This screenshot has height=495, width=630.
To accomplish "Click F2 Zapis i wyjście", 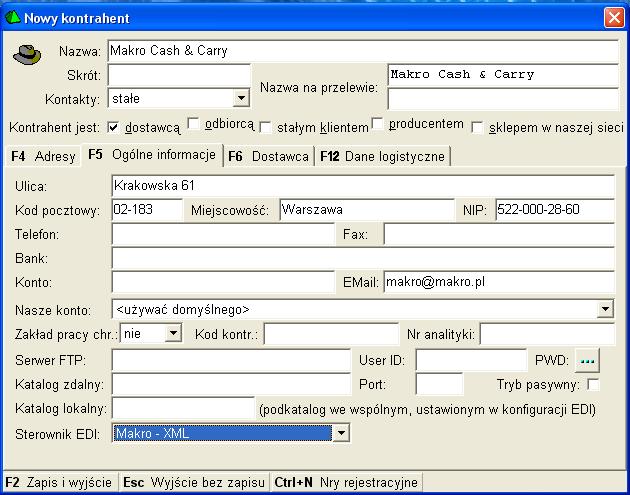I will (59, 482).
